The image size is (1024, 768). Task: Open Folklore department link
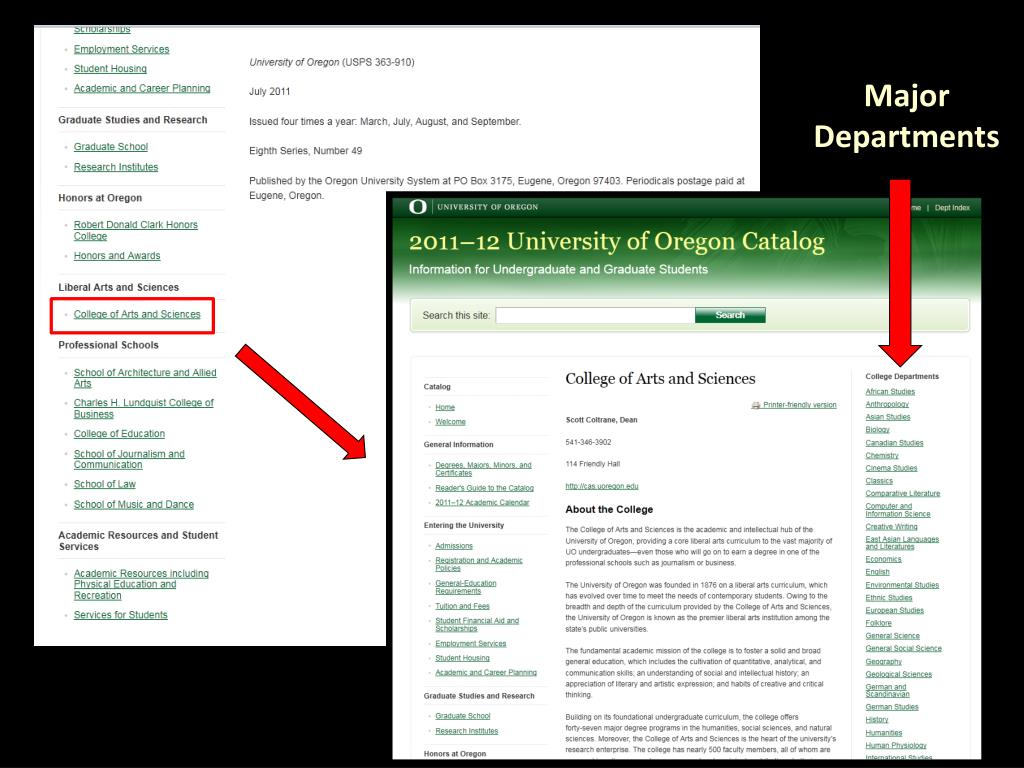pos(878,623)
